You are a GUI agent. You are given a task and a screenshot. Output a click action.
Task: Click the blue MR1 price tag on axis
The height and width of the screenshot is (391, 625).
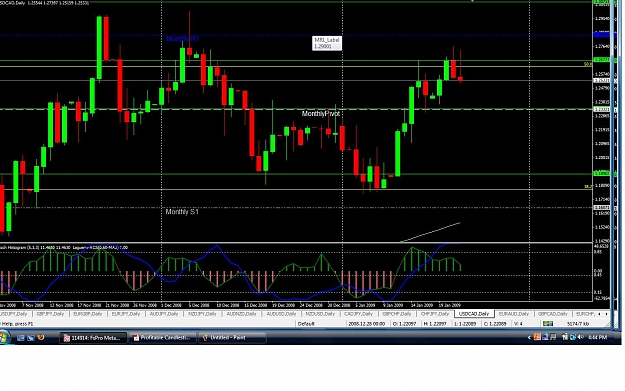pyautogui.click(x=601, y=35)
